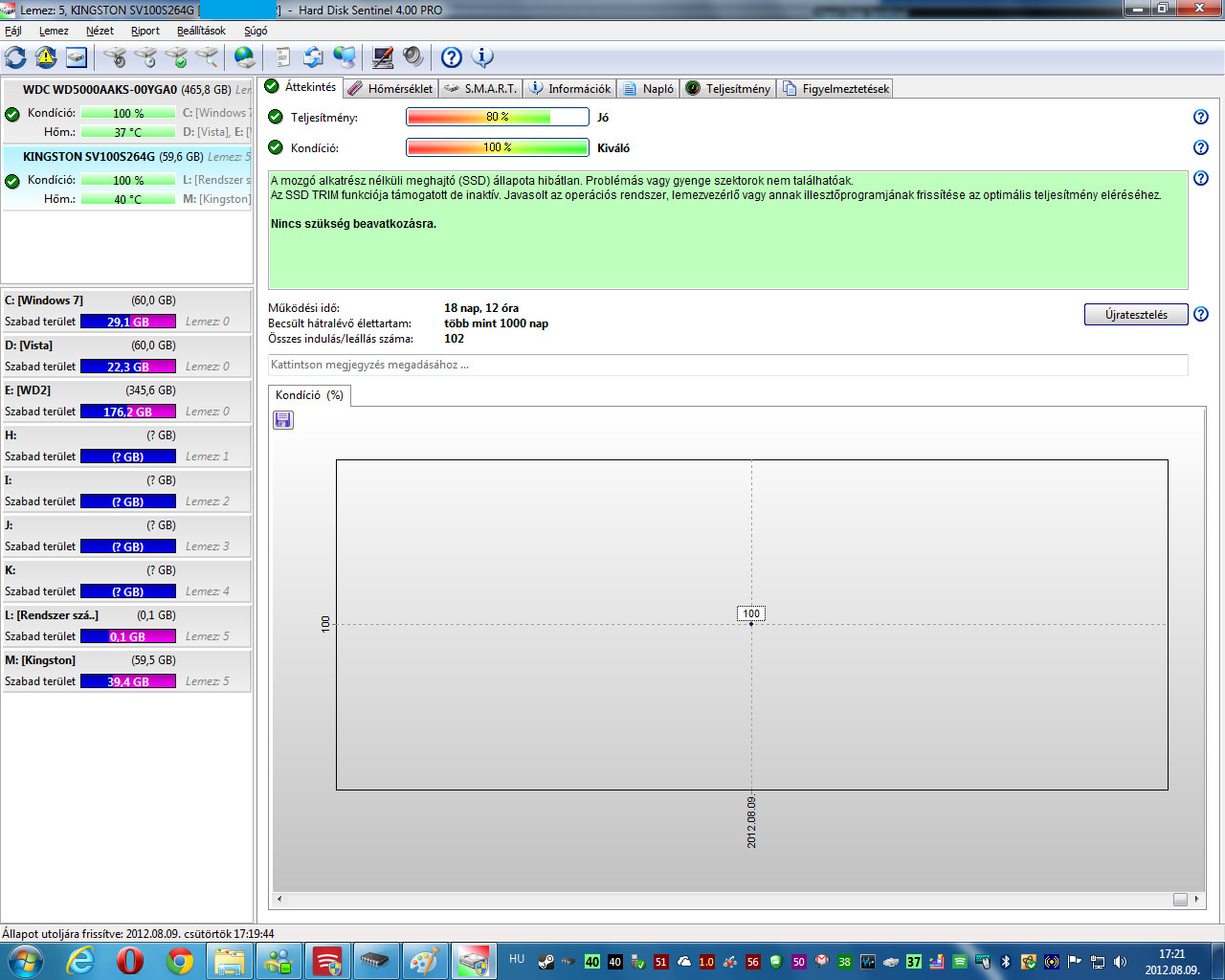Screen dimensions: 1225x980
Task: Switch to the Teljesítmény tab
Action: pyautogui.click(x=727, y=88)
